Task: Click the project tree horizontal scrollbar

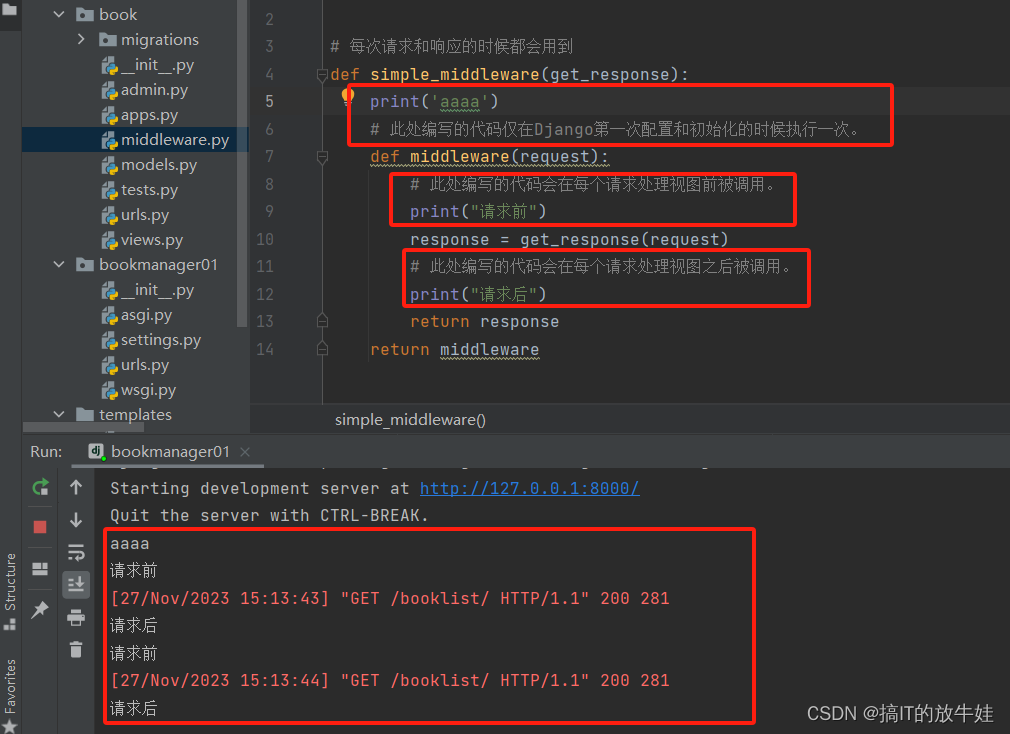Action: (x=82, y=427)
